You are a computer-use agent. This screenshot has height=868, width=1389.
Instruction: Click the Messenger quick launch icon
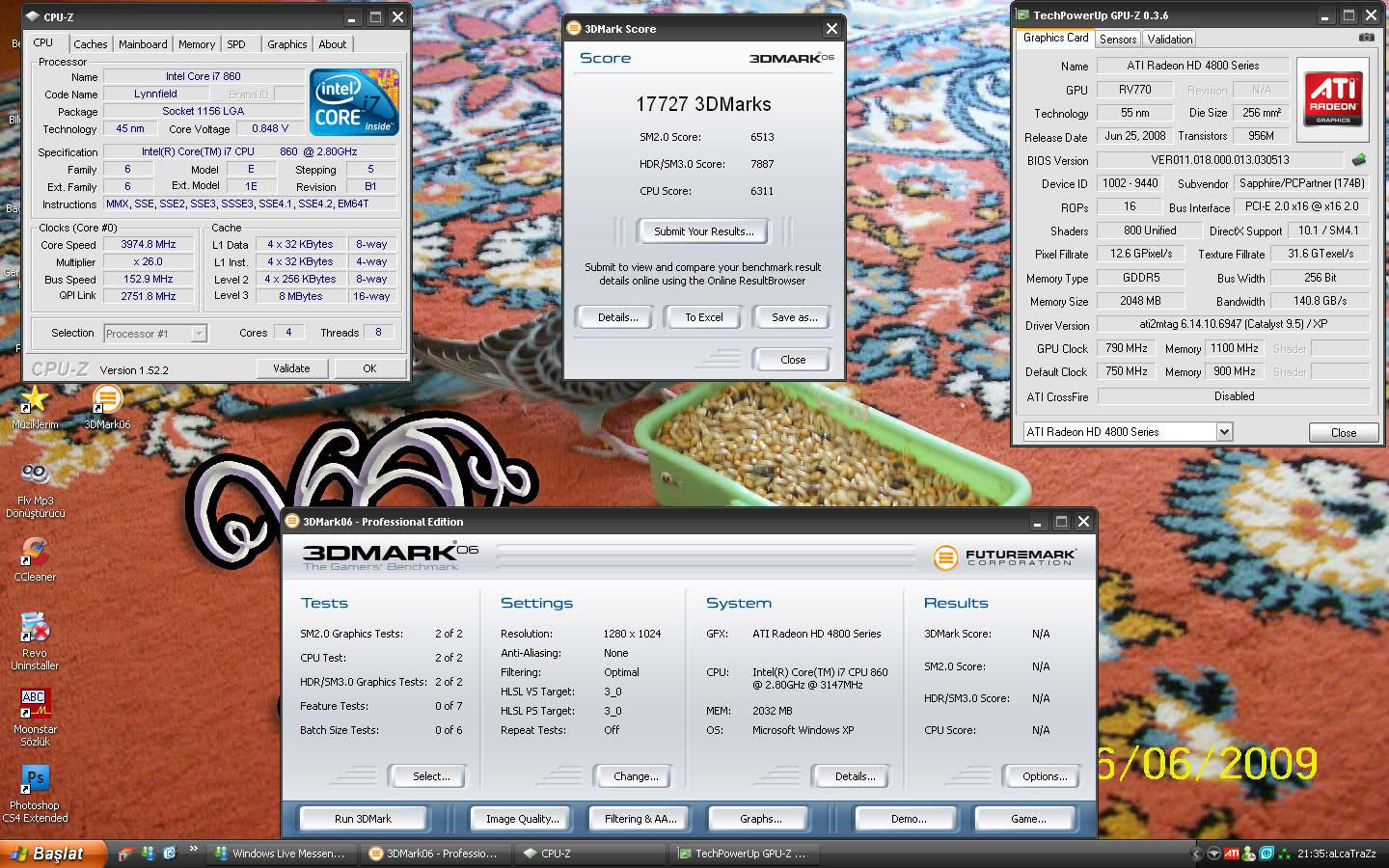[x=148, y=853]
